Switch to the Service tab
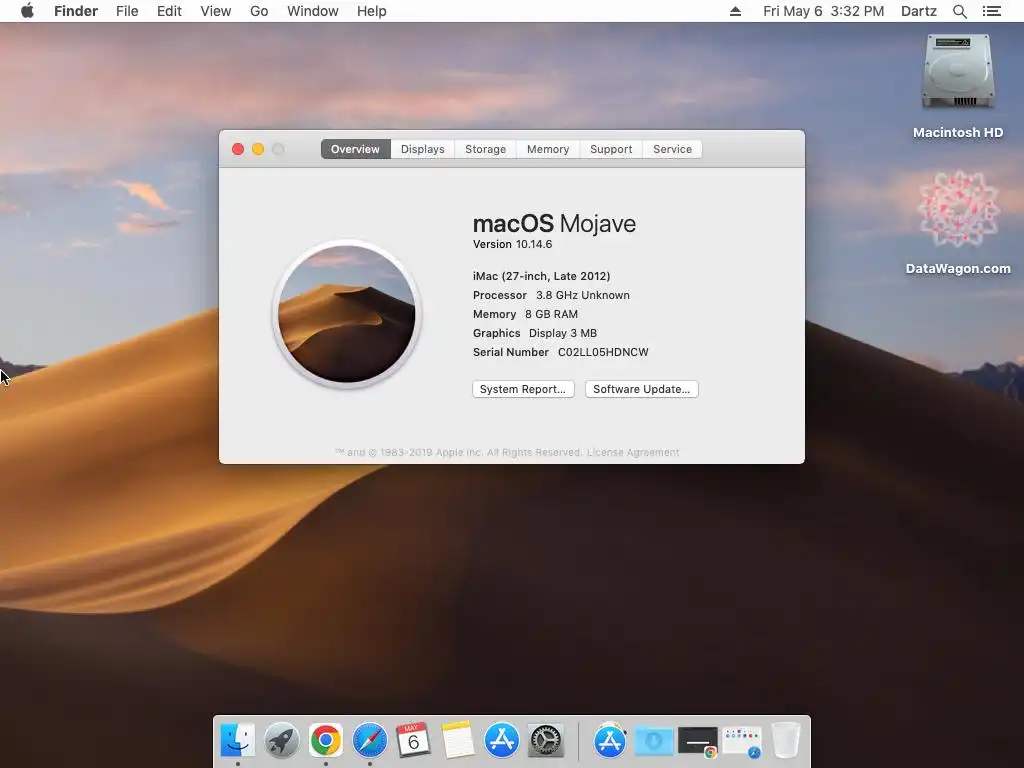1024x768 pixels. click(672, 149)
